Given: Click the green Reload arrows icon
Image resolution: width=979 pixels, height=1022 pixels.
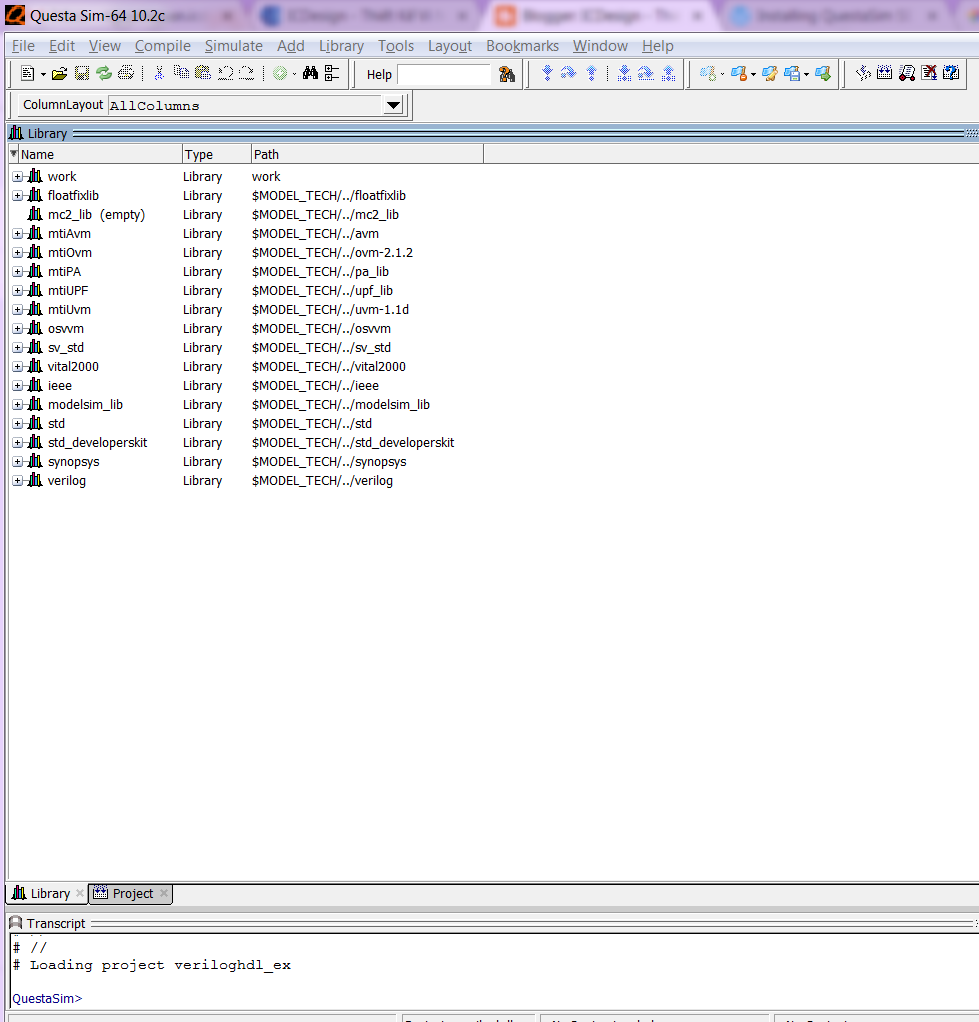Looking at the screenshot, I should pyautogui.click(x=104, y=73).
